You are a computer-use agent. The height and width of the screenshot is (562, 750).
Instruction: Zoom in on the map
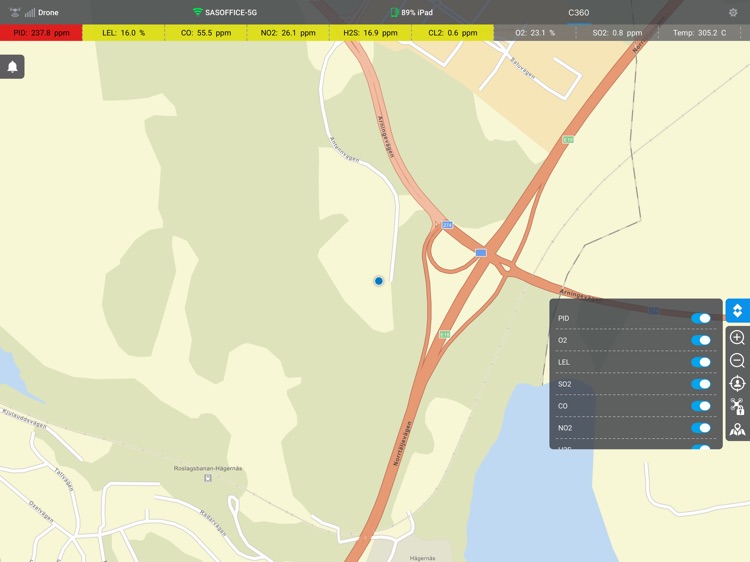[737, 338]
